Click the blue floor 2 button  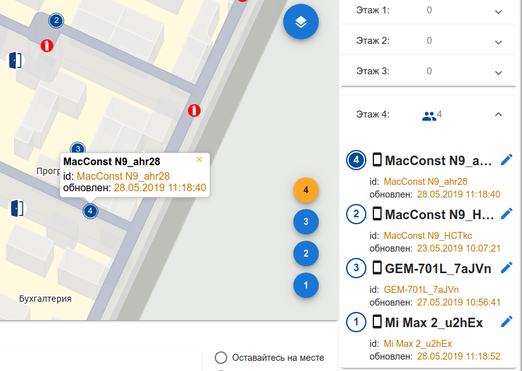point(306,253)
